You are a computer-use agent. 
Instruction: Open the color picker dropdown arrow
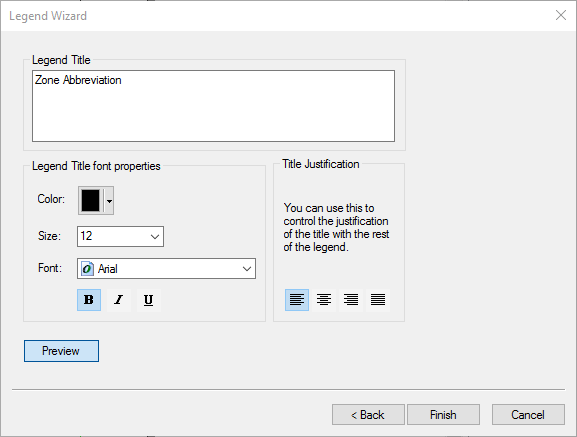point(109,201)
